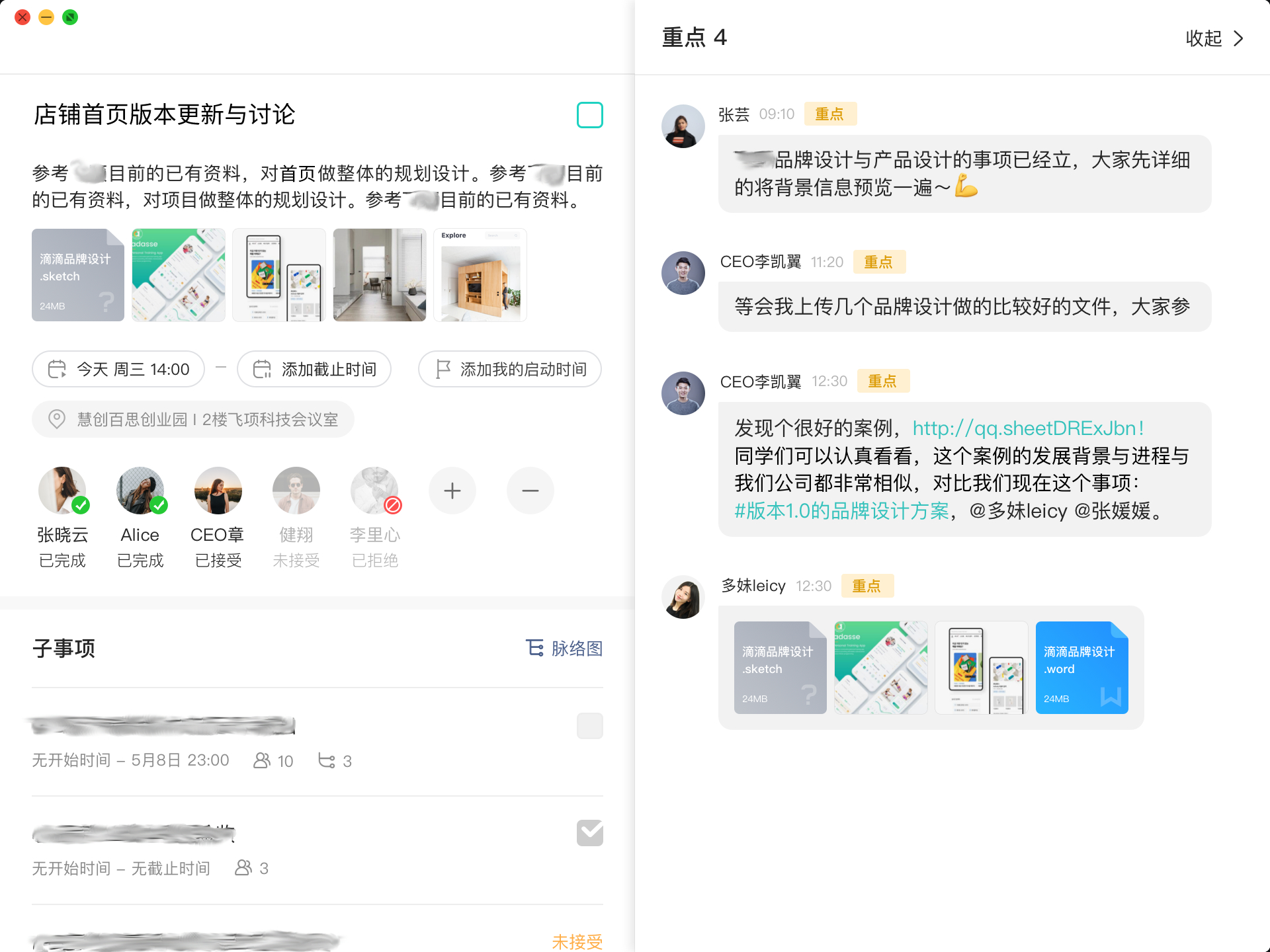Collapse the highlights panel via 收起
Viewport: 1270px width, 952px height.
1214,38
